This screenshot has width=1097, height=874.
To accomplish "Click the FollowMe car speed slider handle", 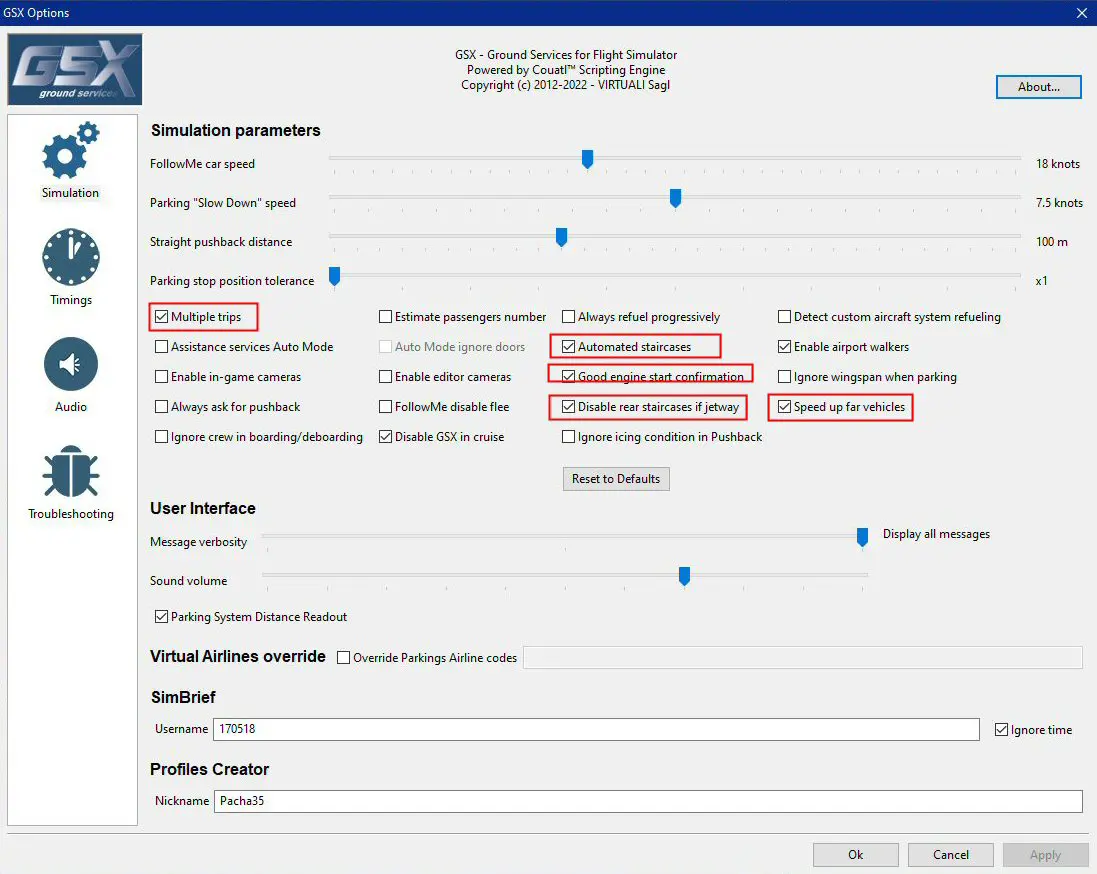I will click(588, 160).
